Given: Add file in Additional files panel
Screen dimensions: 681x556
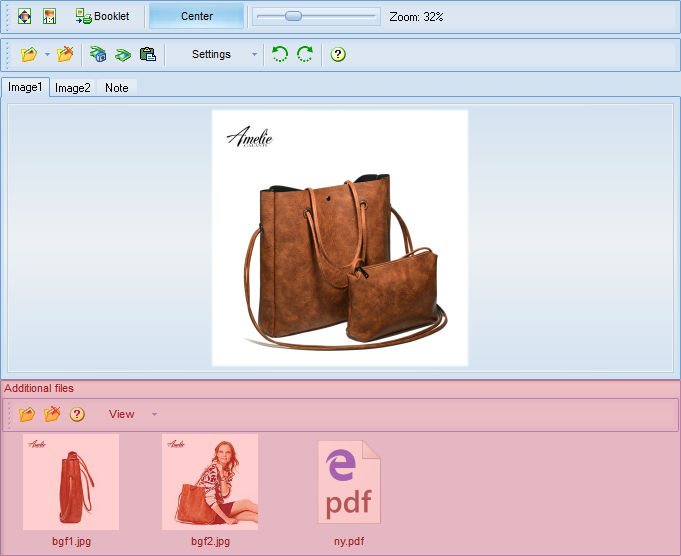Looking at the screenshot, I should (x=27, y=414).
